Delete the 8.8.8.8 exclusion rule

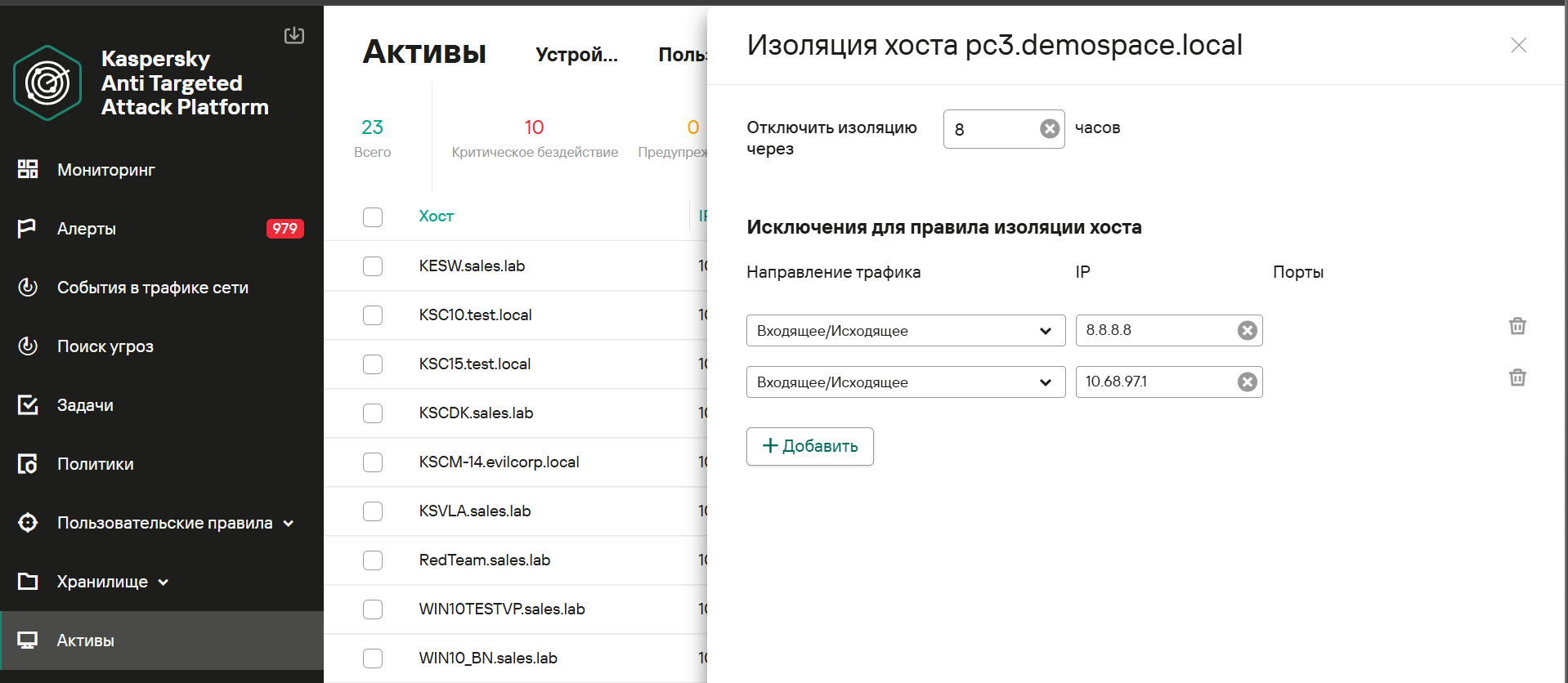coord(1517,326)
